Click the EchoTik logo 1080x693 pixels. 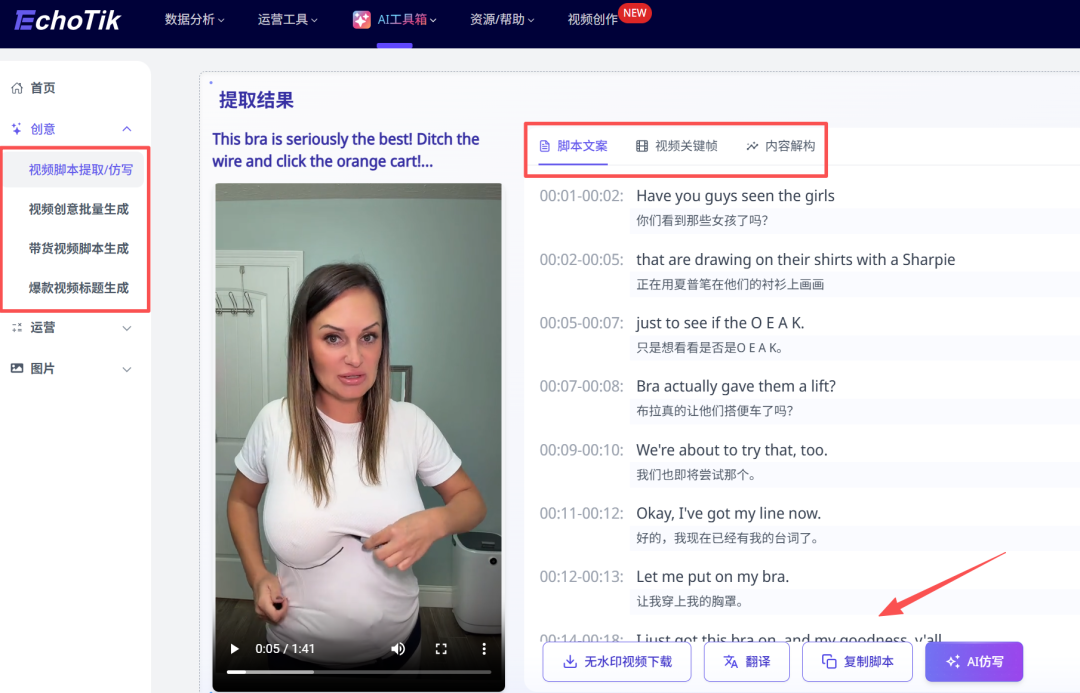(68, 18)
